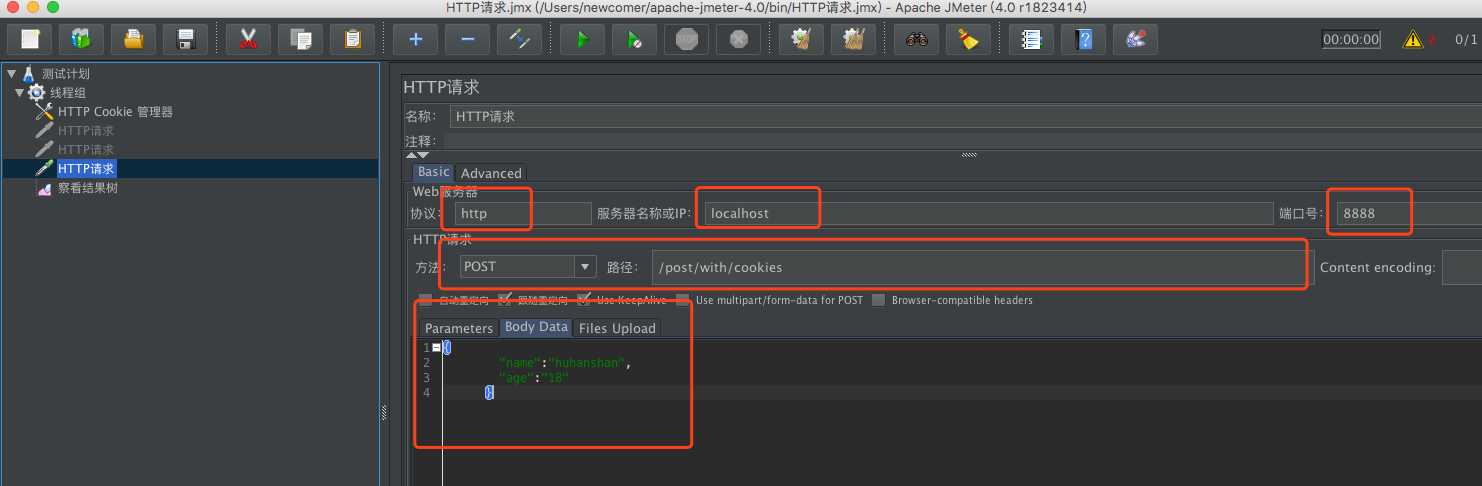Open the Parameters tab
Viewport: 1482px width, 486px height.
459,328
